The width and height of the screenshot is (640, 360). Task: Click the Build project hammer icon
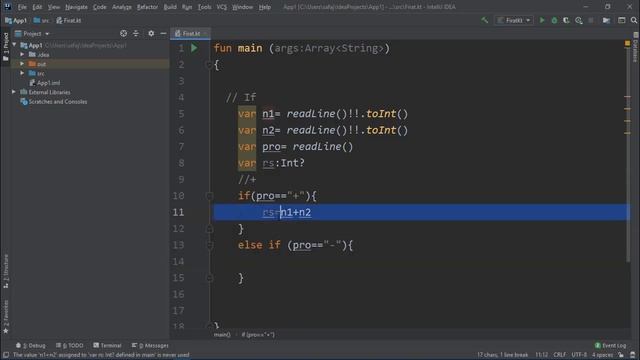484,20
